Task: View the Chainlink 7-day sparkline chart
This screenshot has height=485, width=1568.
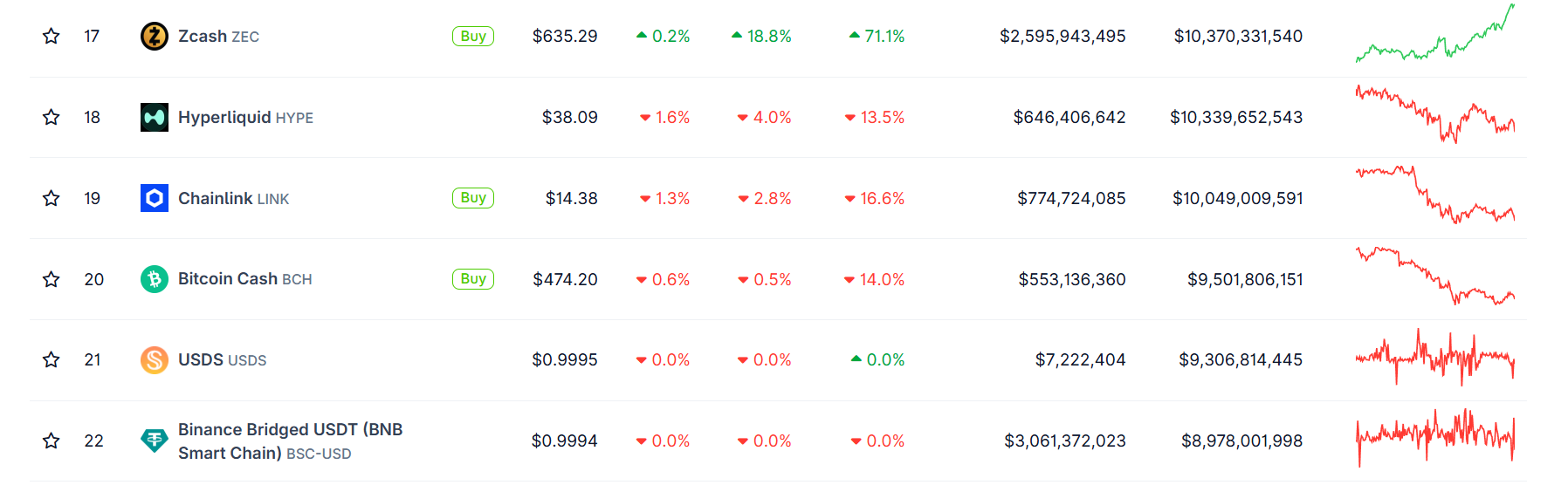Action: (x=1434, y=196)
